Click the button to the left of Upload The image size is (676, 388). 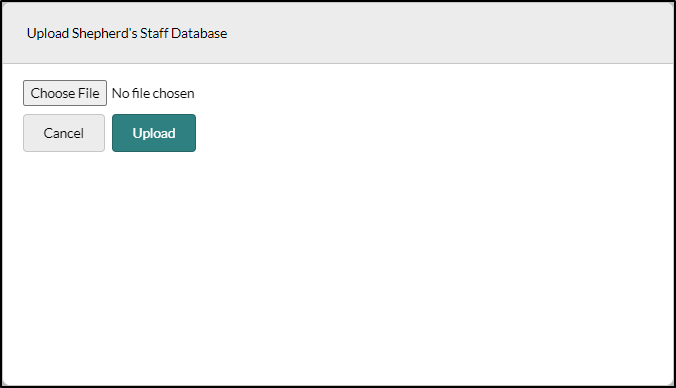click(64, 133)
